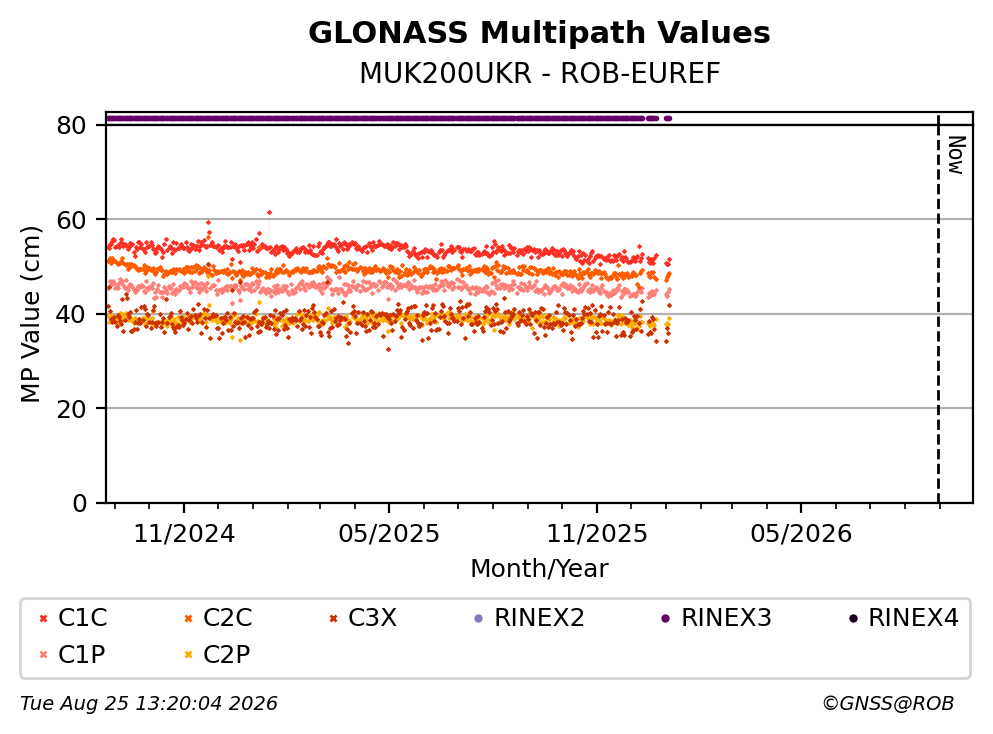Select the C1C legend label

click(82, 617)
